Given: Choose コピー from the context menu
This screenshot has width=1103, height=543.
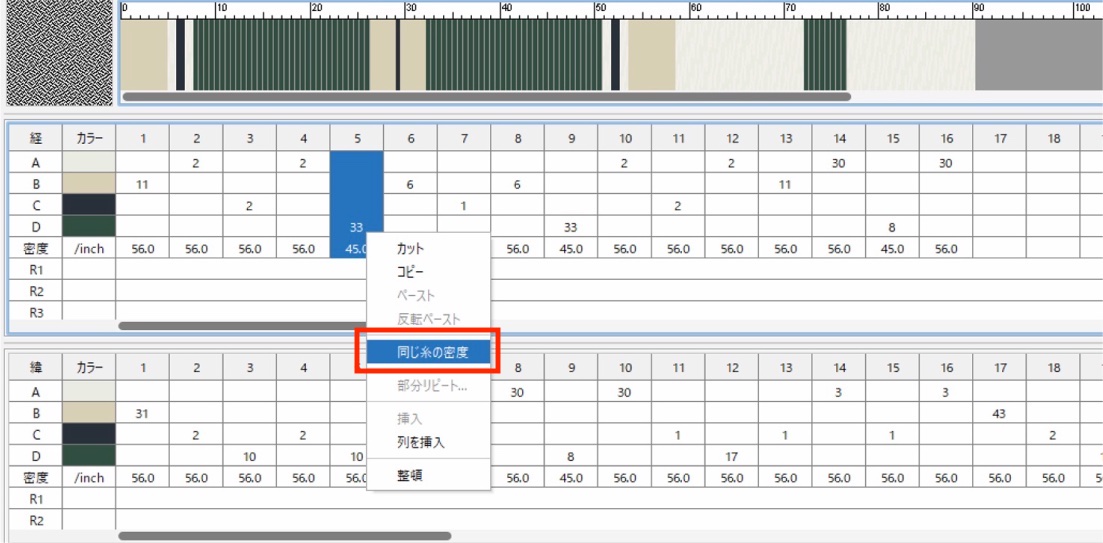Looking at the screenshot, I should [x=412, y=272].
